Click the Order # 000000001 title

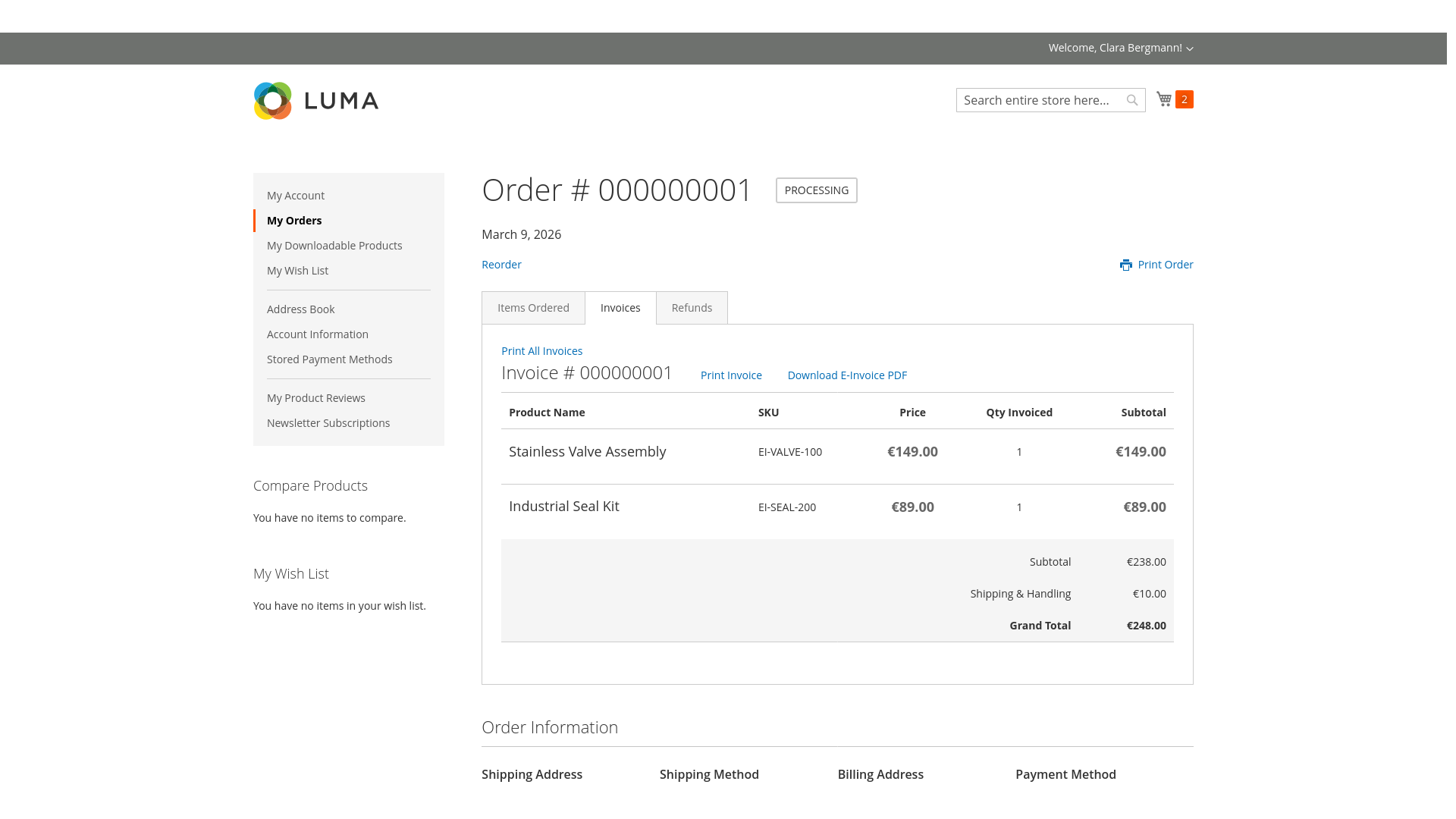617,190
